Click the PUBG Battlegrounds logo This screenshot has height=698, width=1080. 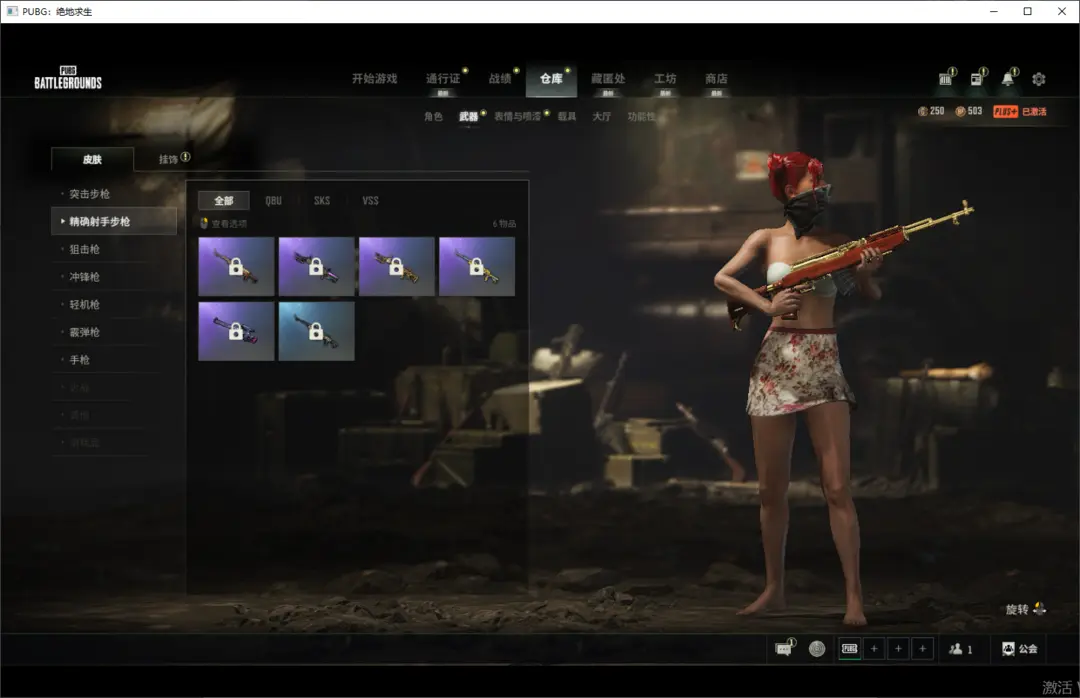(68, 78)
